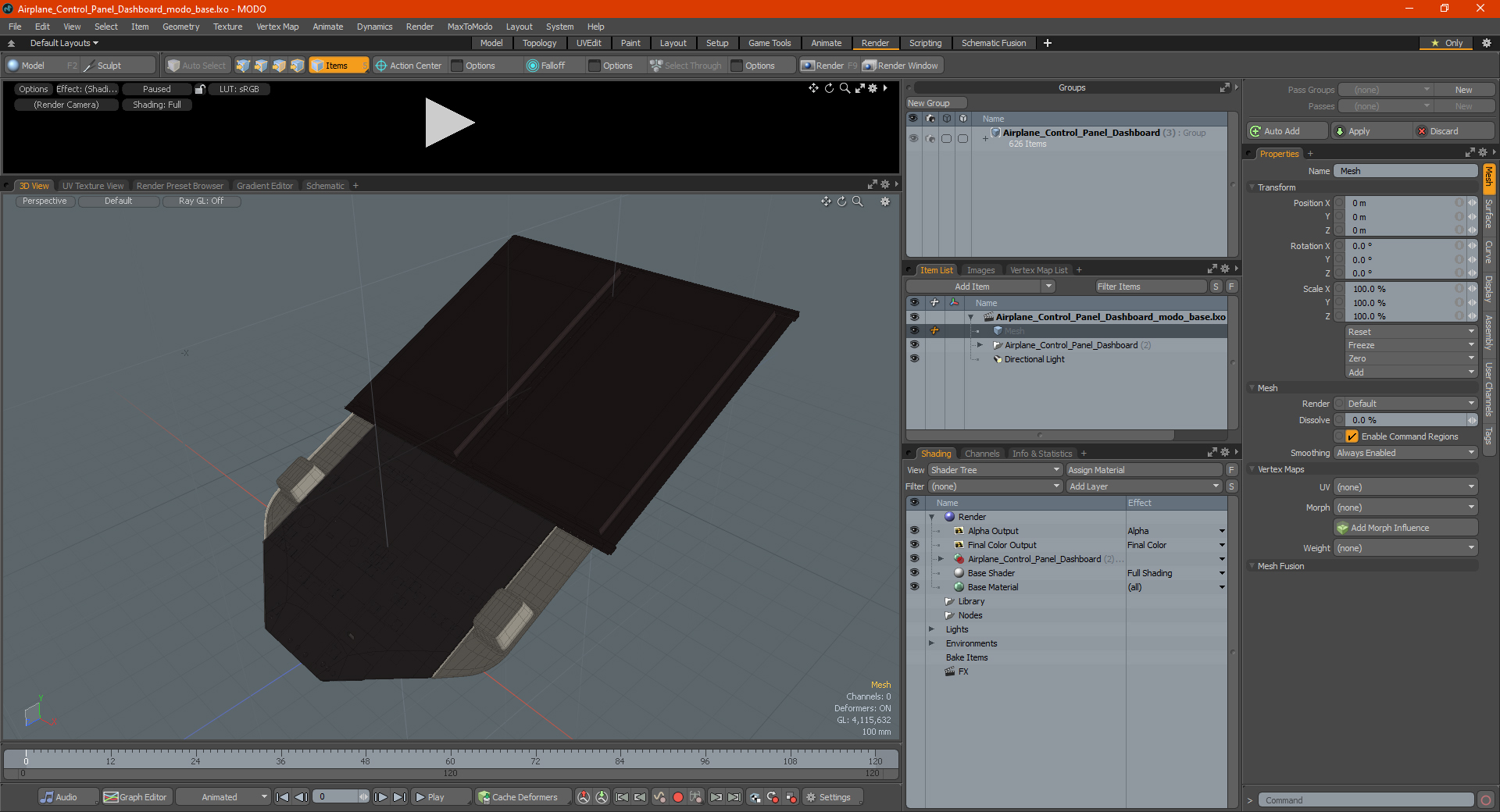
Task: Switch to the UV Texture View tab
Action: [x=93, y=186]
